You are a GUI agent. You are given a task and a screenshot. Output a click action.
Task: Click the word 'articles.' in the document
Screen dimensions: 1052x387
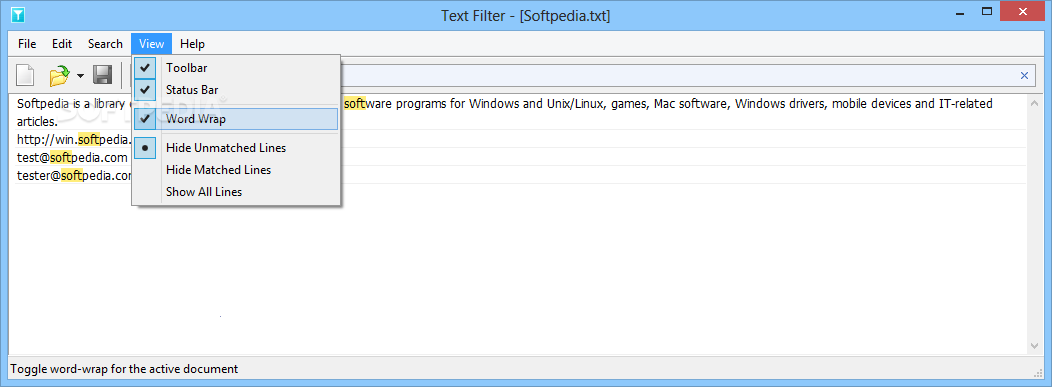pos(37,121)
